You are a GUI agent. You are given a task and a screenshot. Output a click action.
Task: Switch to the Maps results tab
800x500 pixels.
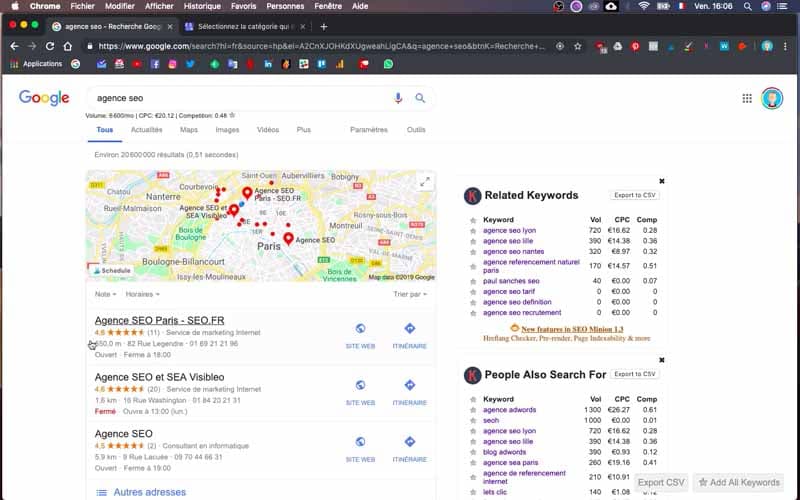point(189,130)
